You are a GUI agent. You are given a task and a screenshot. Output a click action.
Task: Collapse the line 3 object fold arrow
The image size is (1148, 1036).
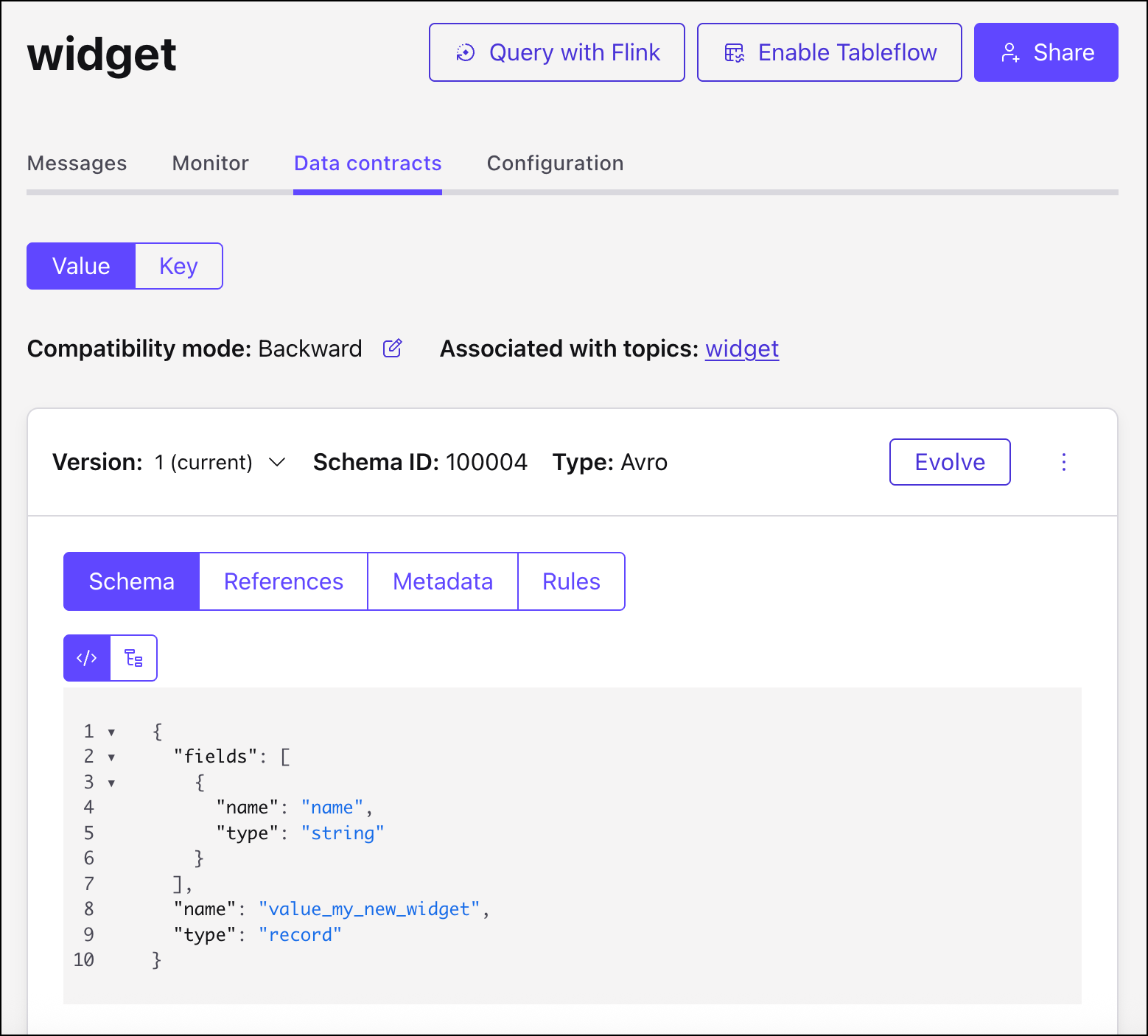point(111,783)
